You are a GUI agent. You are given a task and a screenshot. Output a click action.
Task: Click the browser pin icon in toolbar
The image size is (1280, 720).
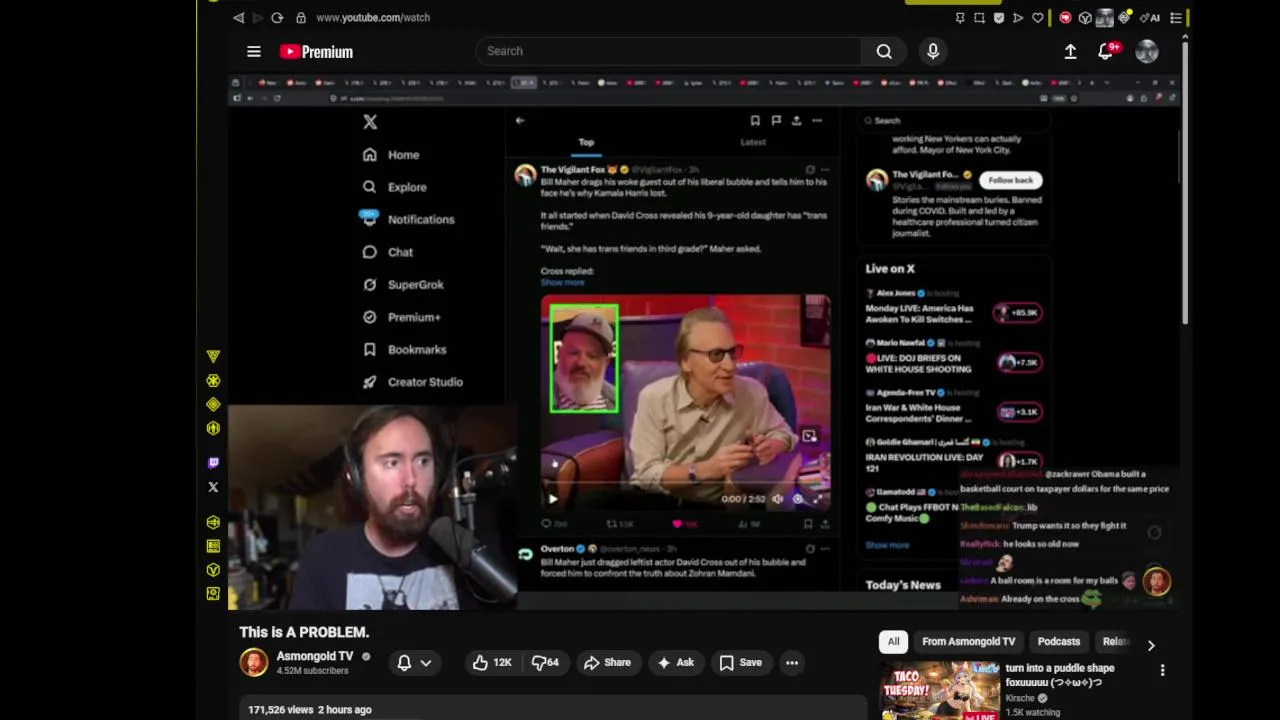click(x=960, y=18)
